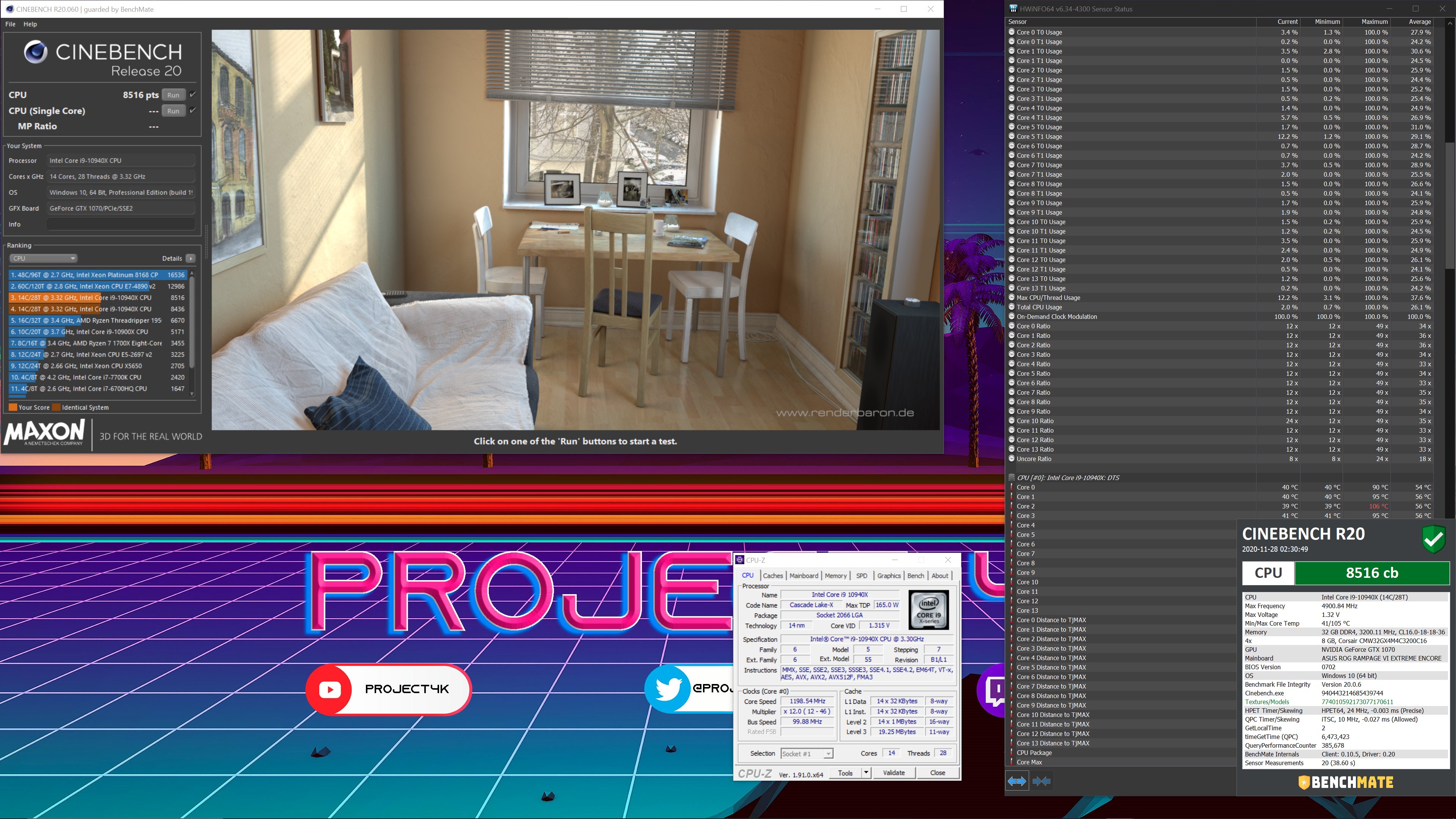The width and height of the screenshot is (1456, 819).
Task: Click the Twitch icon on wallpaper
Action: click(994, 690)
